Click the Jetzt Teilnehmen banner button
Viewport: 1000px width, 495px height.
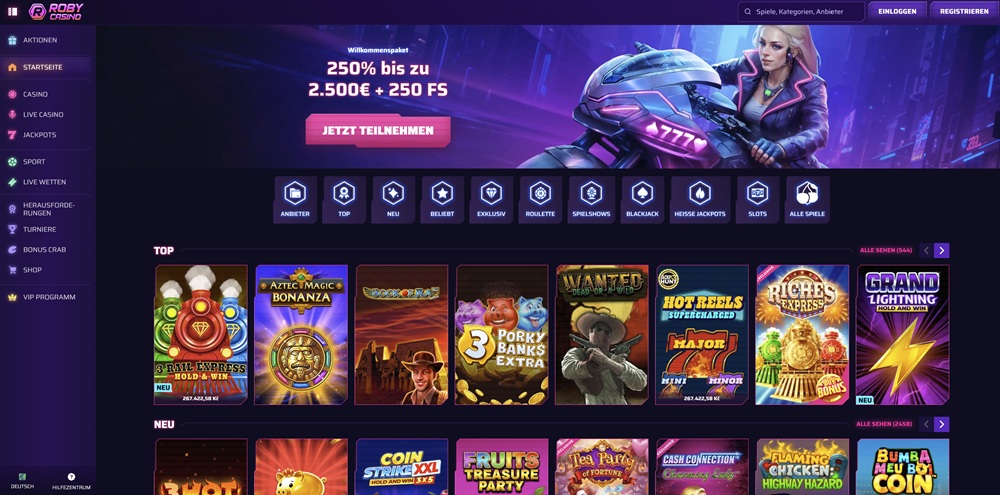click(378, 131)
